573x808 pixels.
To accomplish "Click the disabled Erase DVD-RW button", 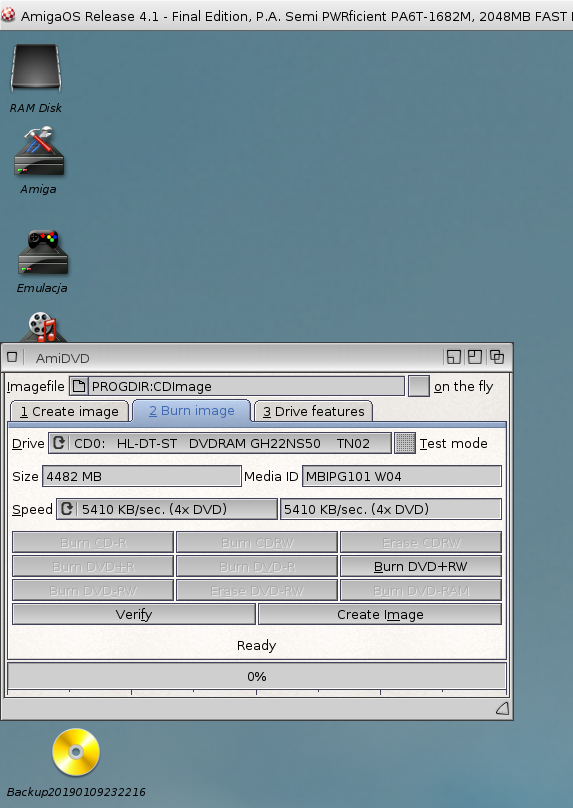I will [x=257, y=591].
